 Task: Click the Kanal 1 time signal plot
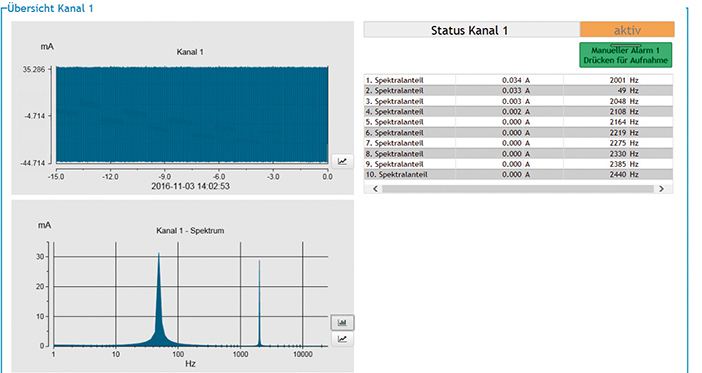pos(192,115)
